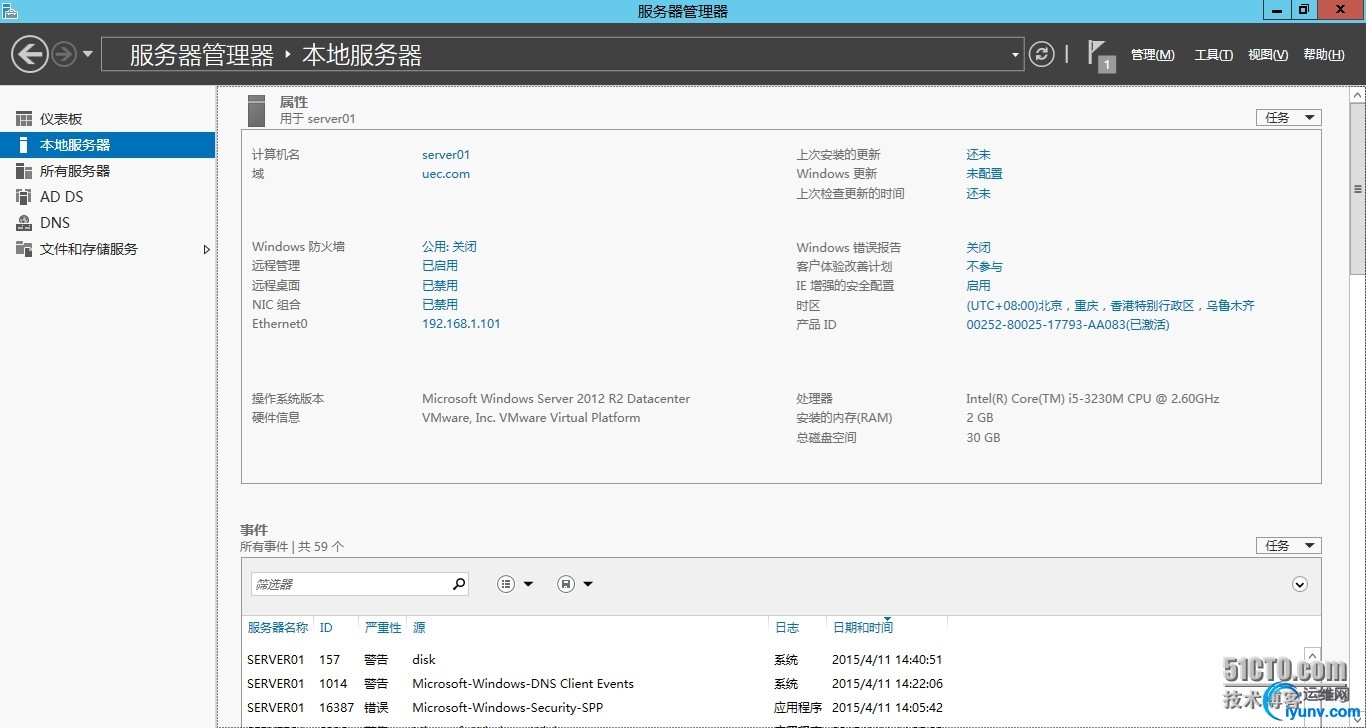Open the notifications flag icon
The height and width of the screenshot is (728, 1366).
click(x=1099, y=54)
